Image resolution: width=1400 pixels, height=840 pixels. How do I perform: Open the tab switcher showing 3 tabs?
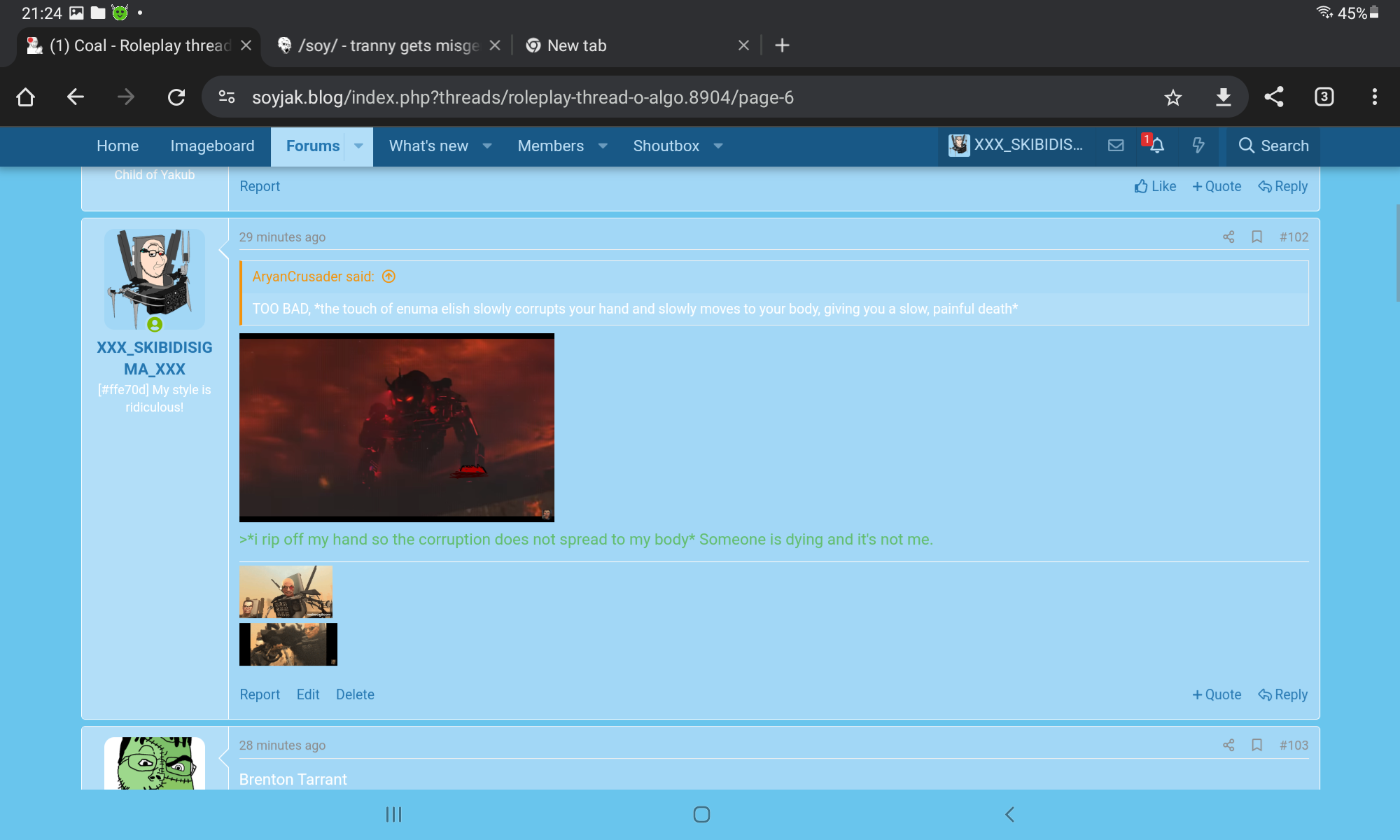(1324, 97)
